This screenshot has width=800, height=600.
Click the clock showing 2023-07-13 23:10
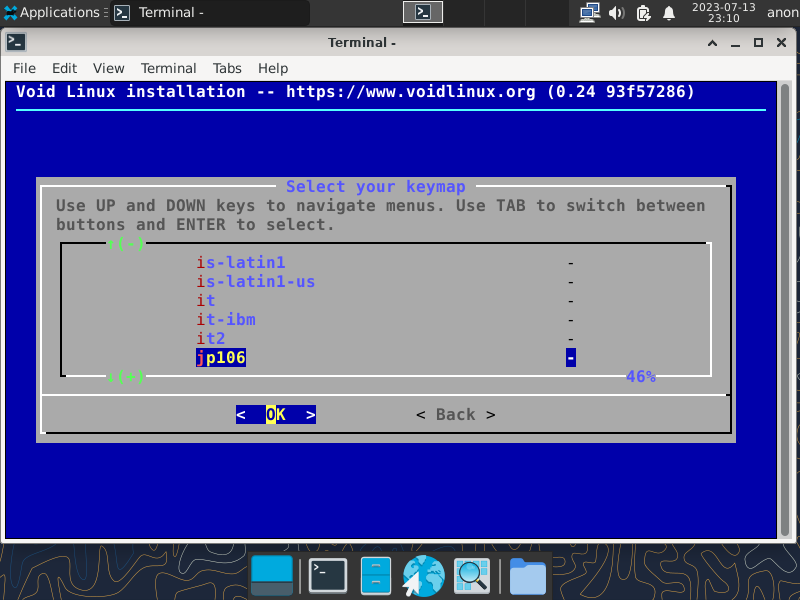pos(723,12)
